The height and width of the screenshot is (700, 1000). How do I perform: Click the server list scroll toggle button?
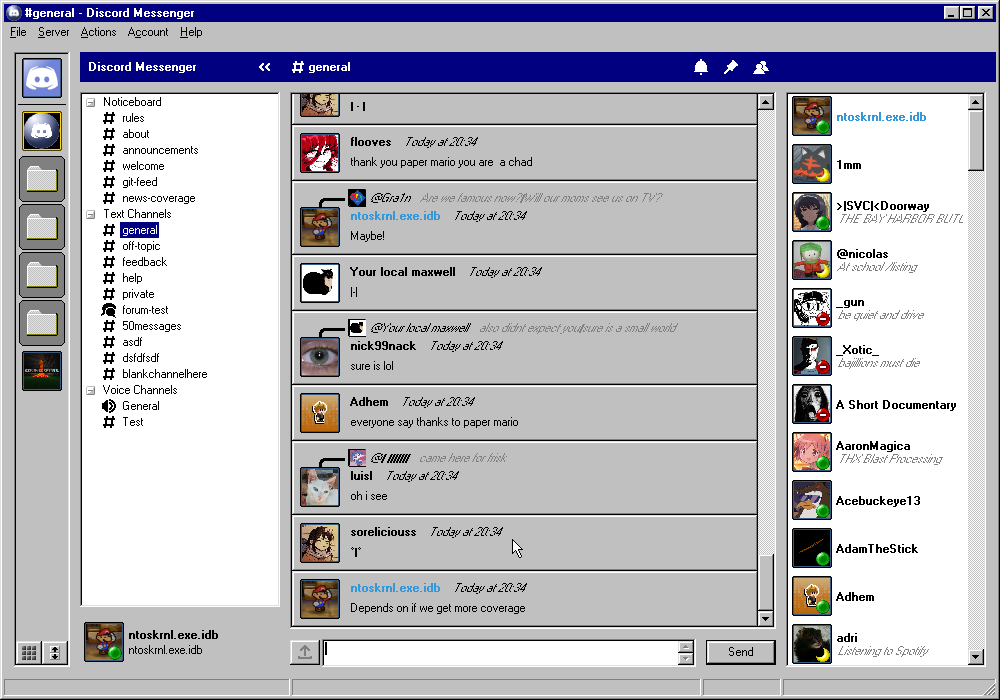pos(55,652)
